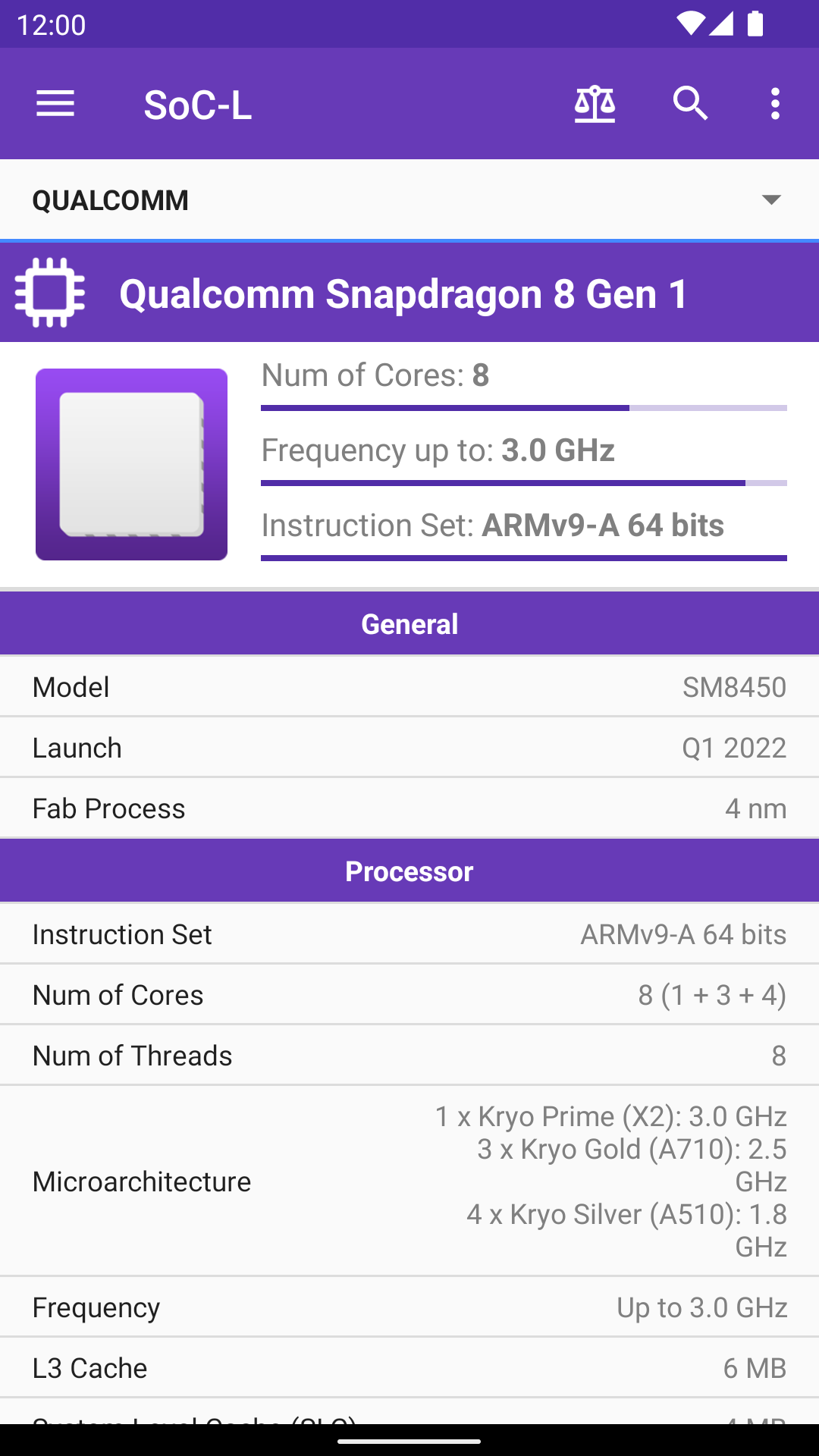Tap the cellular signal icon
819x1456 pixels.
(721, 24)
